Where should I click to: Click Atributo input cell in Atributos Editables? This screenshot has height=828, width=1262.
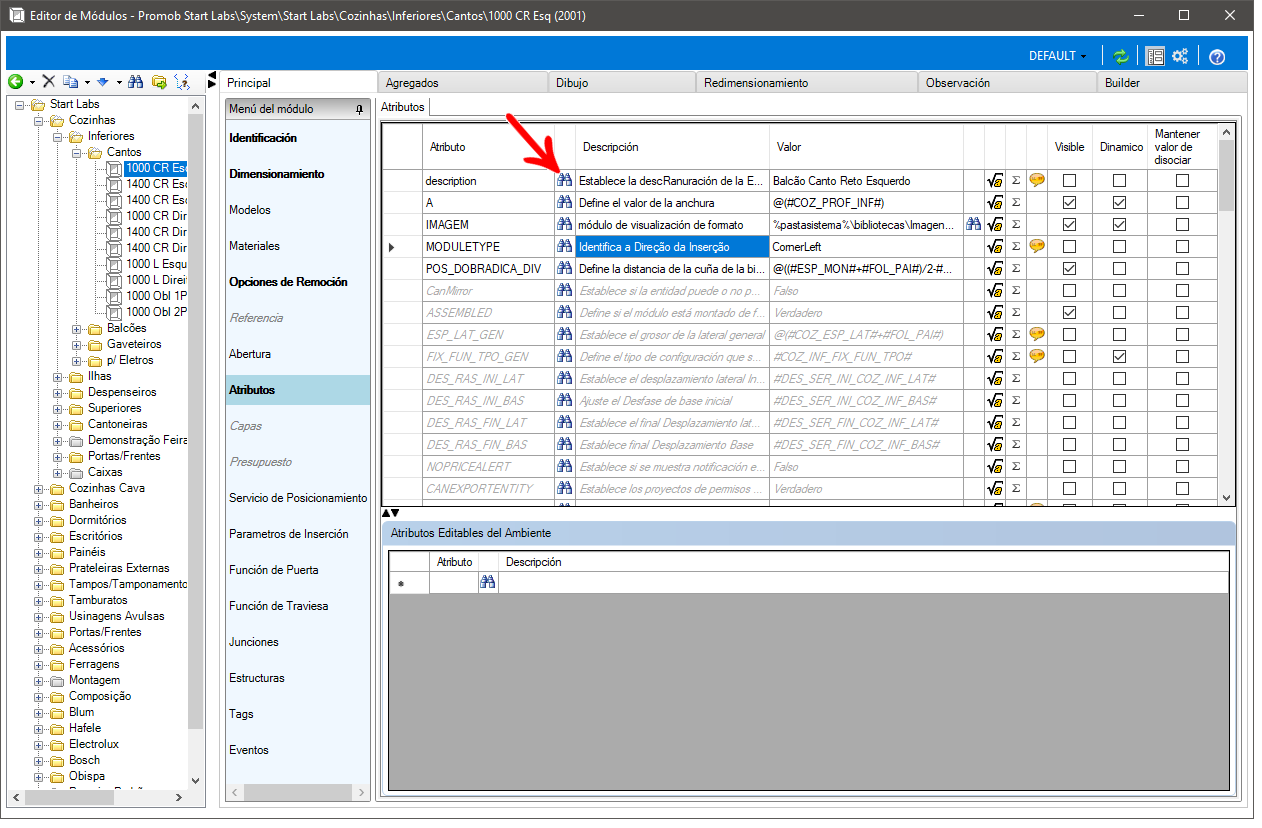point(454,584)
